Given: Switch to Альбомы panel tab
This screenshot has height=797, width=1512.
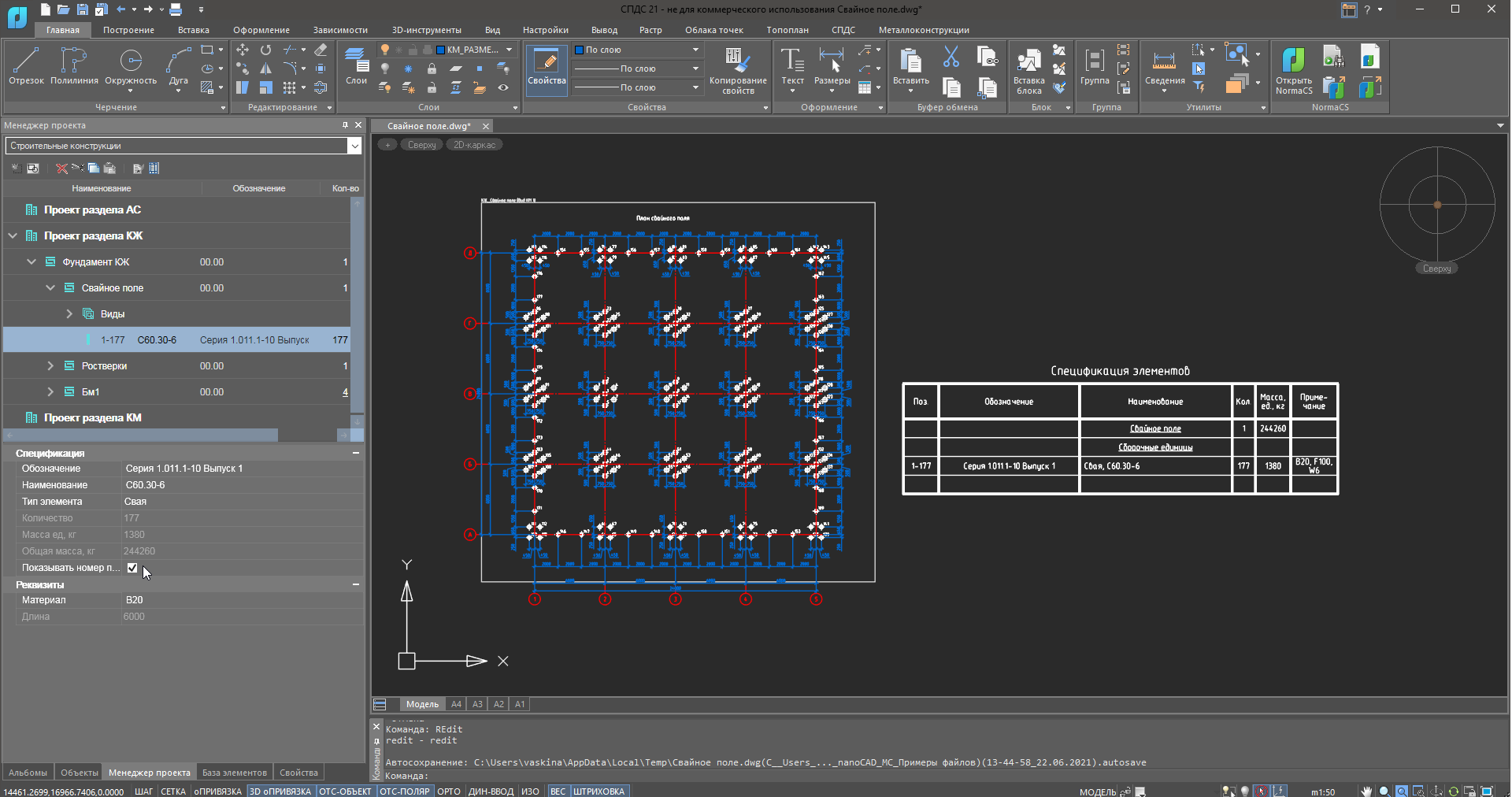Looking at the screenshot, I should (x=28, y=773).
